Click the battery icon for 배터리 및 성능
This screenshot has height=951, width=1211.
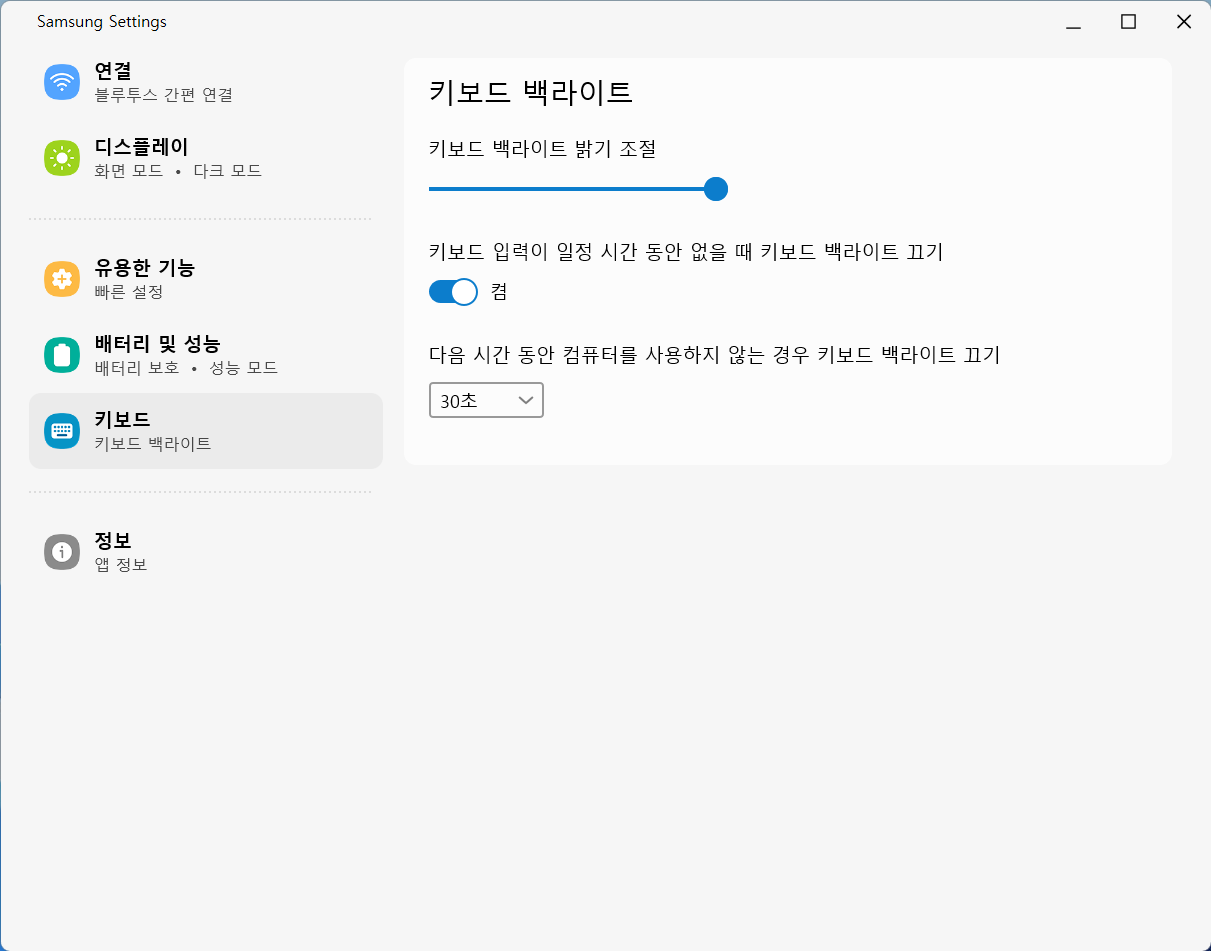(x=62, y=355)
